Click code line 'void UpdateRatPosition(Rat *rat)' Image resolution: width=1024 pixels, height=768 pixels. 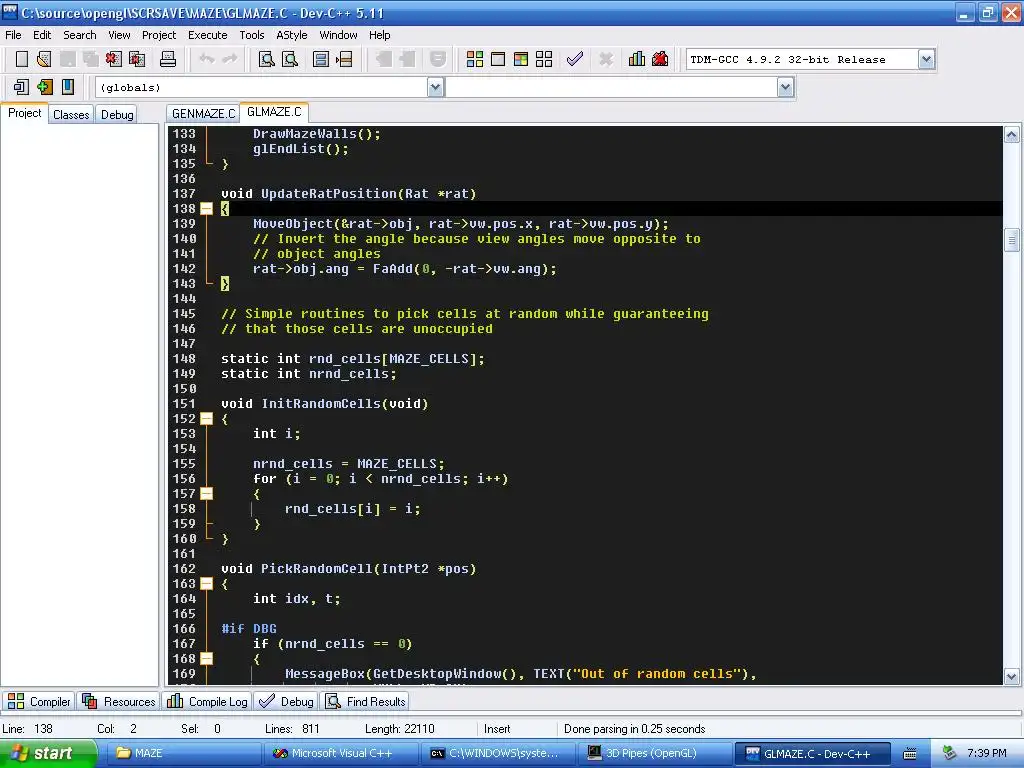349,194
